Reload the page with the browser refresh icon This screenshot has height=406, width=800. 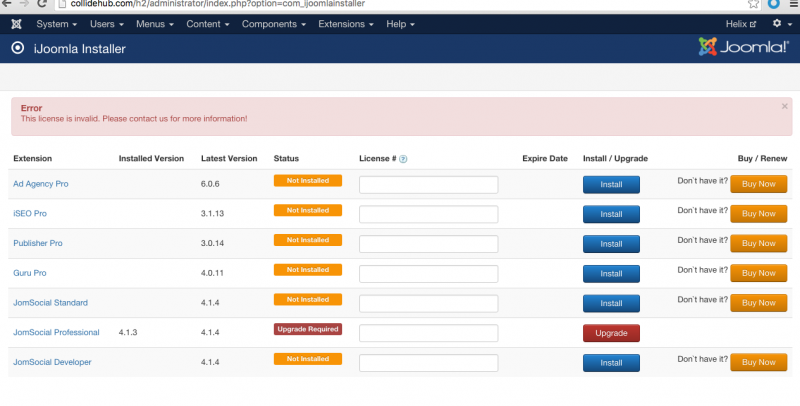(42, 4)
